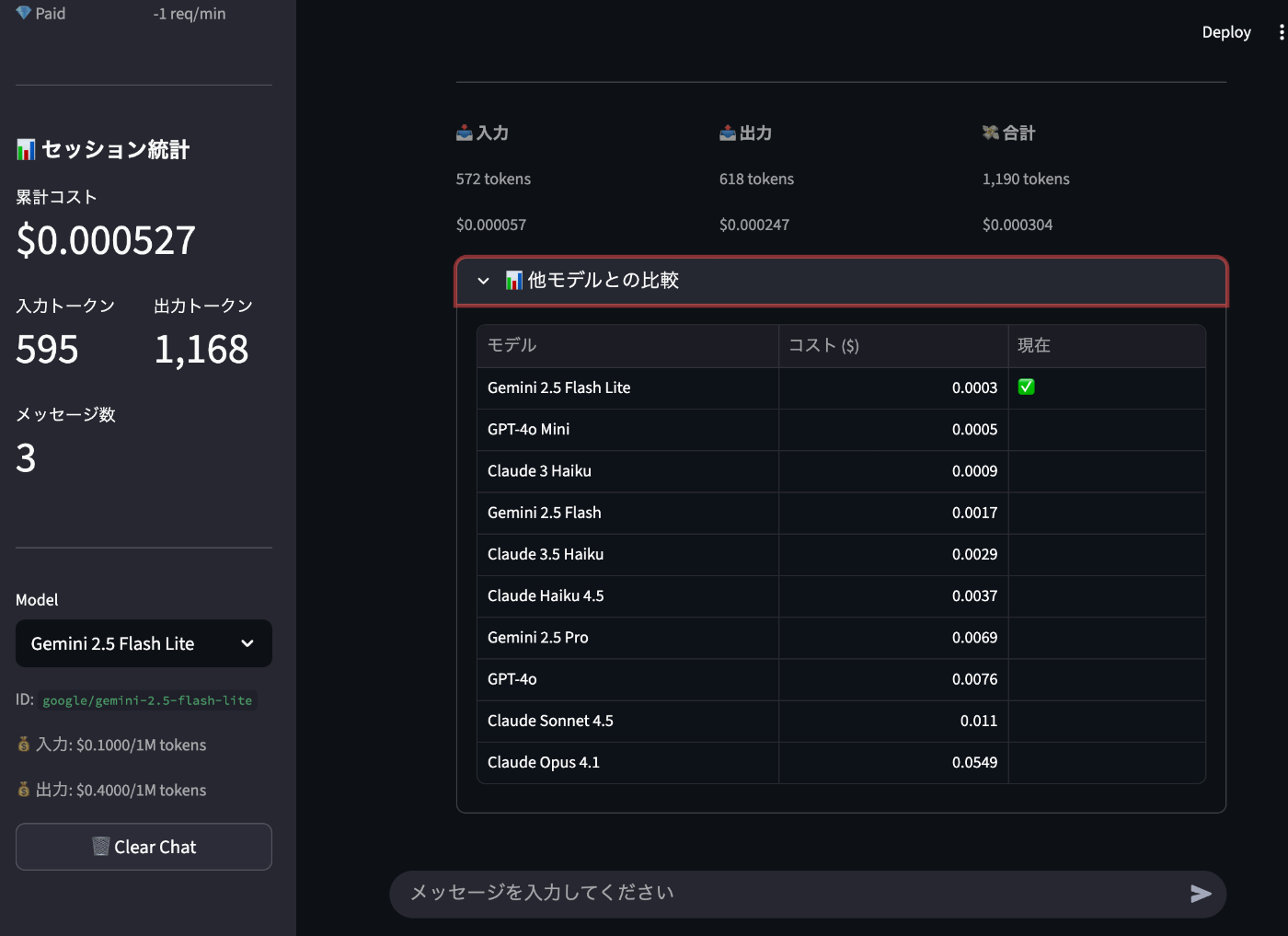Click the 入力: $0.1000/1M tokens text

click(x=121, y=745)
